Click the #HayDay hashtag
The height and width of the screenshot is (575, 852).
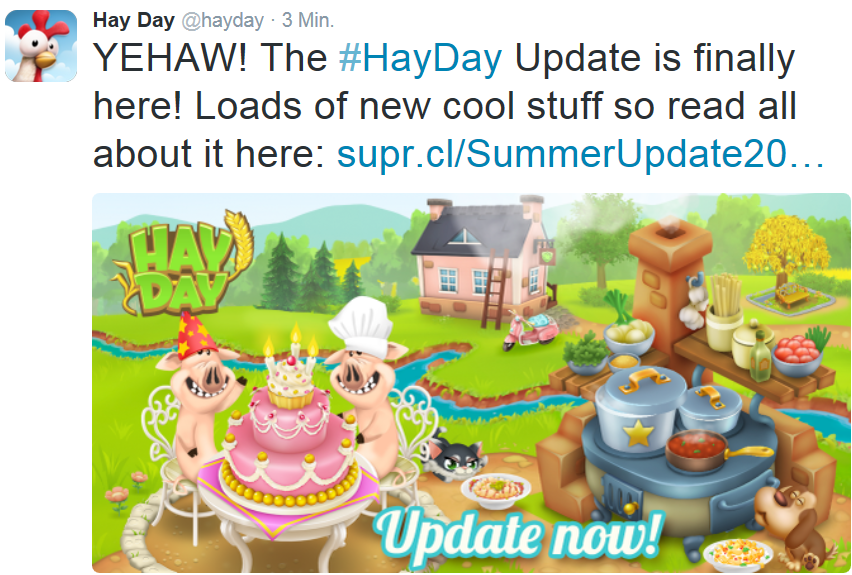click(421, 59)
